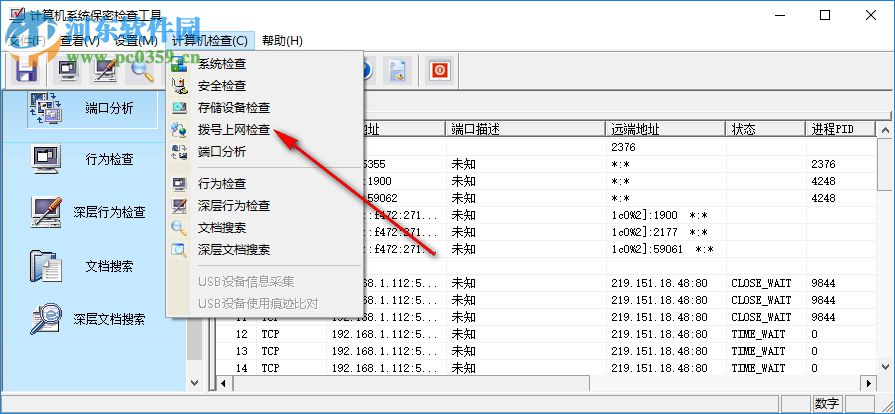Open the 文件(F) menu
The image size is (895, 414).
click(29, 41)
